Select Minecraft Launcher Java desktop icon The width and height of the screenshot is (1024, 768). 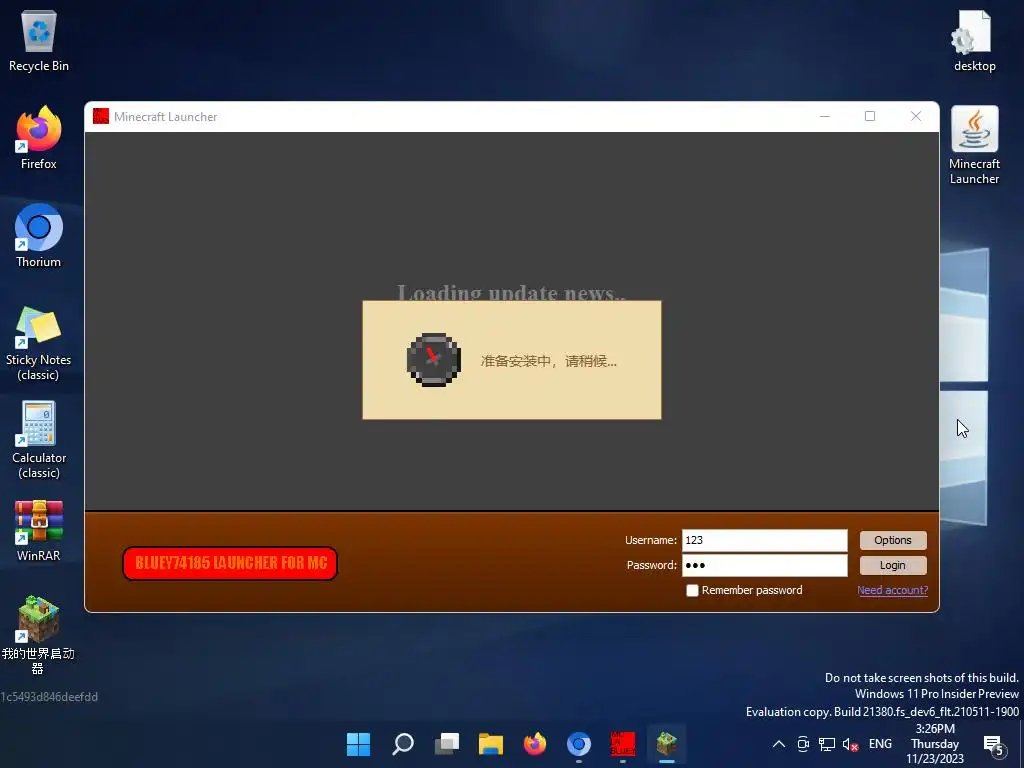point(974,145)
